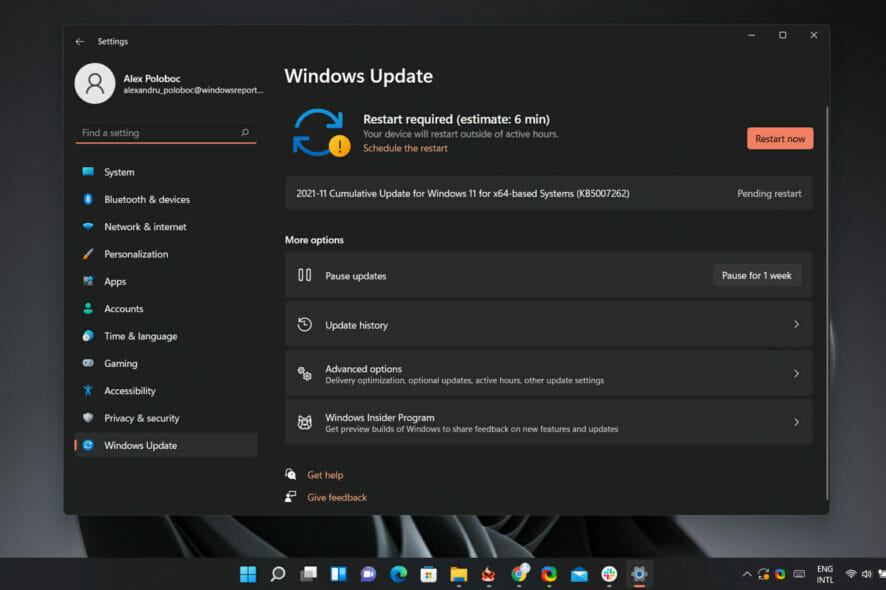Click the user profile avatar picture
886x590 pixels.
pos(95,83)
